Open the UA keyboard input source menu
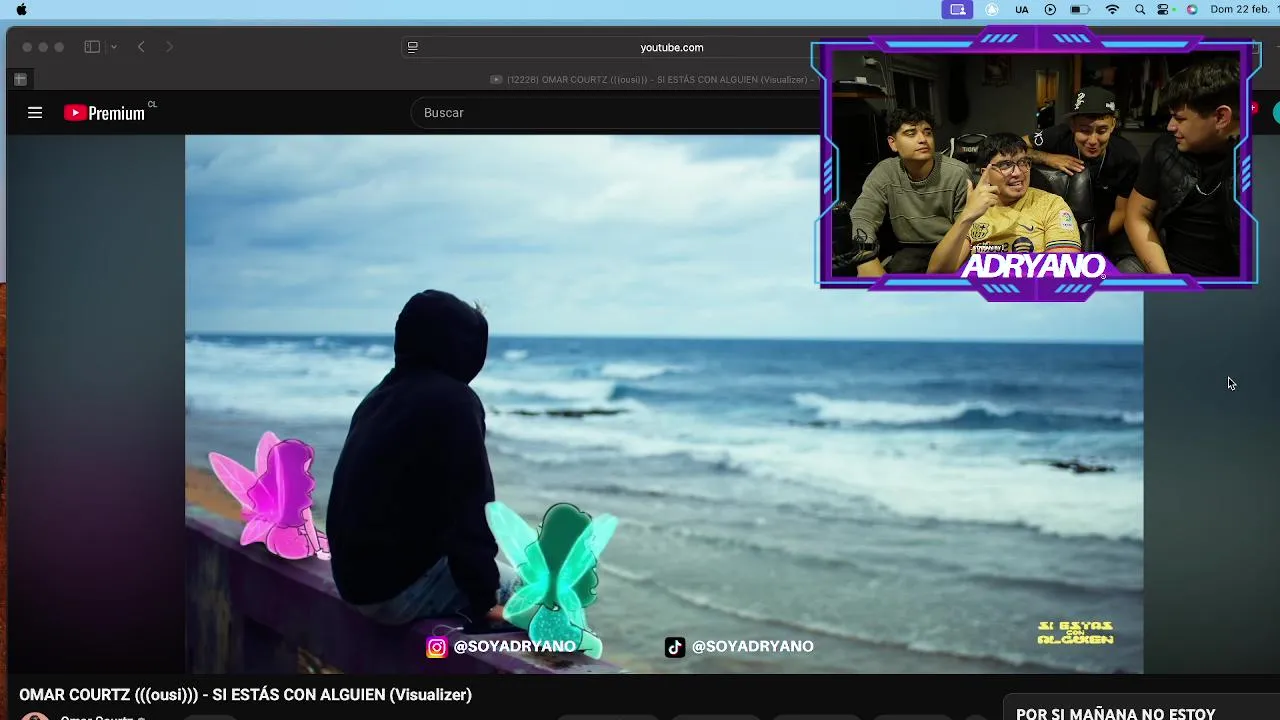 (x=1022, y=9)
